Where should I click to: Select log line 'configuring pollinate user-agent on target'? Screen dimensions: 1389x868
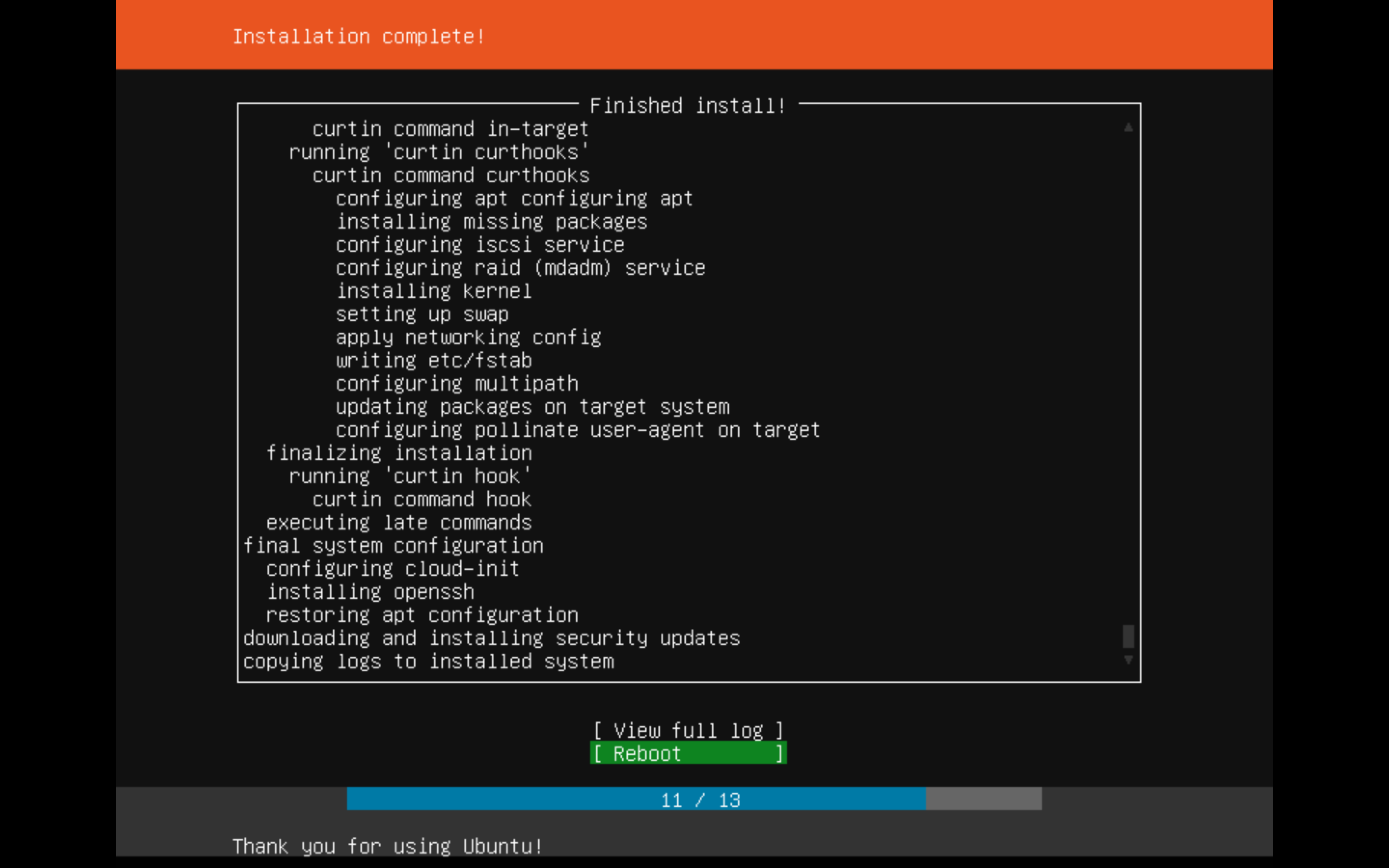[x=577, y=430]
